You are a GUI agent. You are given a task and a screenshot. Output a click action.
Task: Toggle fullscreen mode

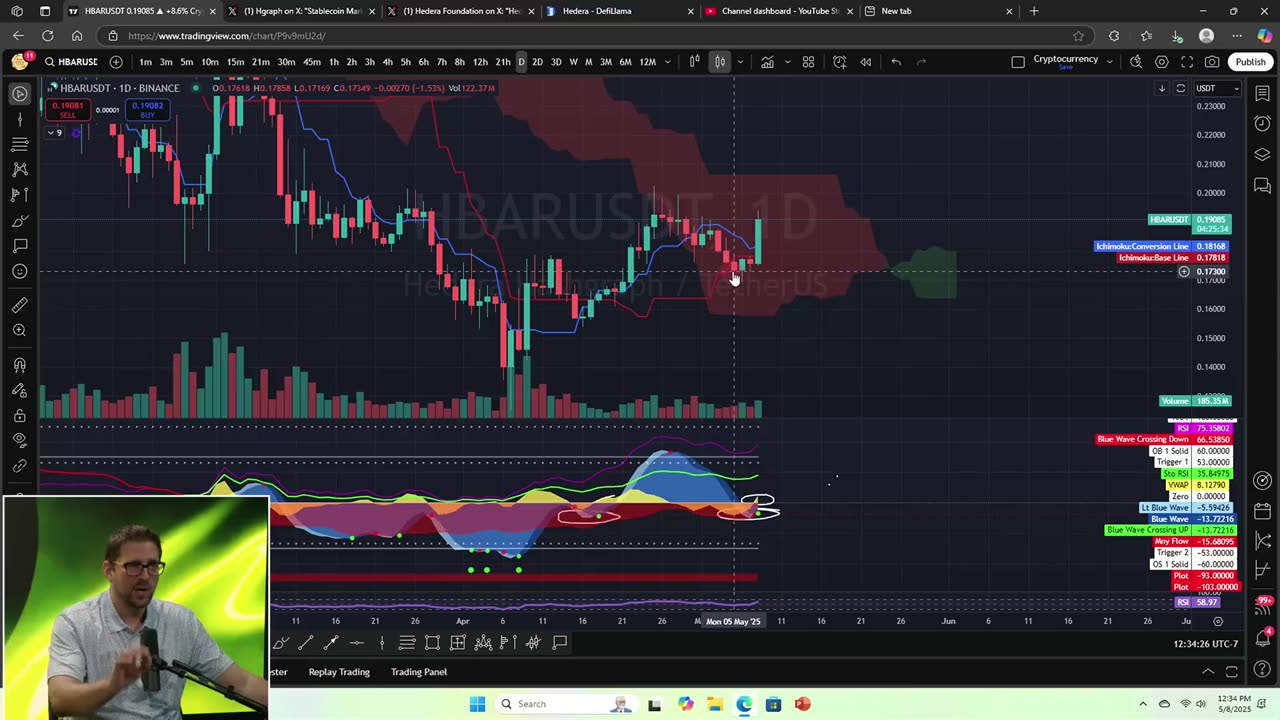point(1187,62)
